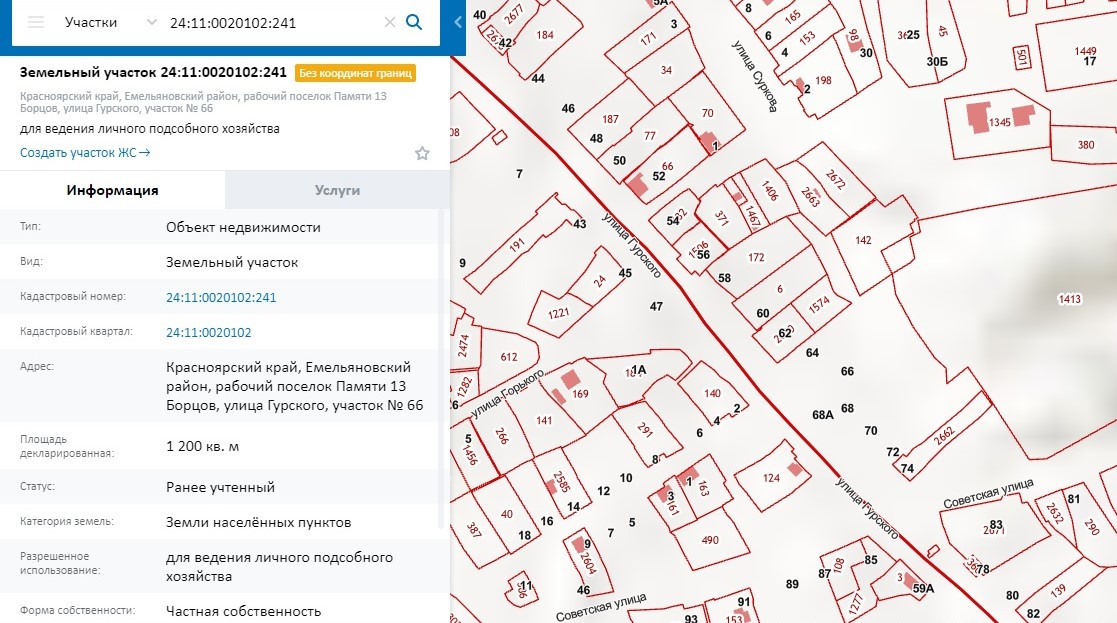Switch to the Услуги tab

(x=337, y=190)
